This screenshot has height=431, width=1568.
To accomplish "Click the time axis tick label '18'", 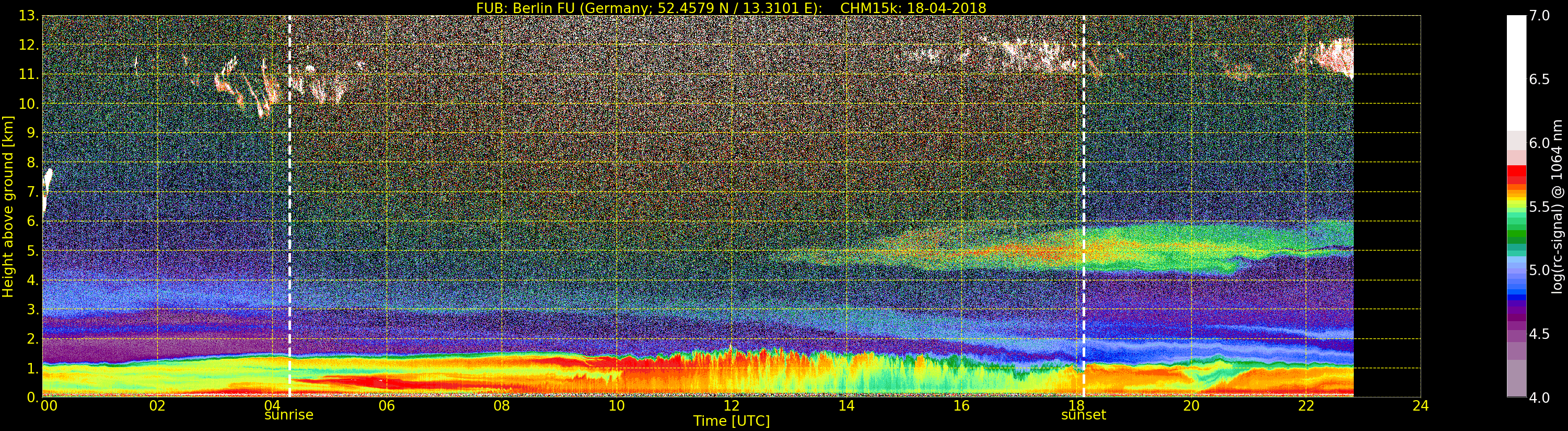I will [1076, 406].
